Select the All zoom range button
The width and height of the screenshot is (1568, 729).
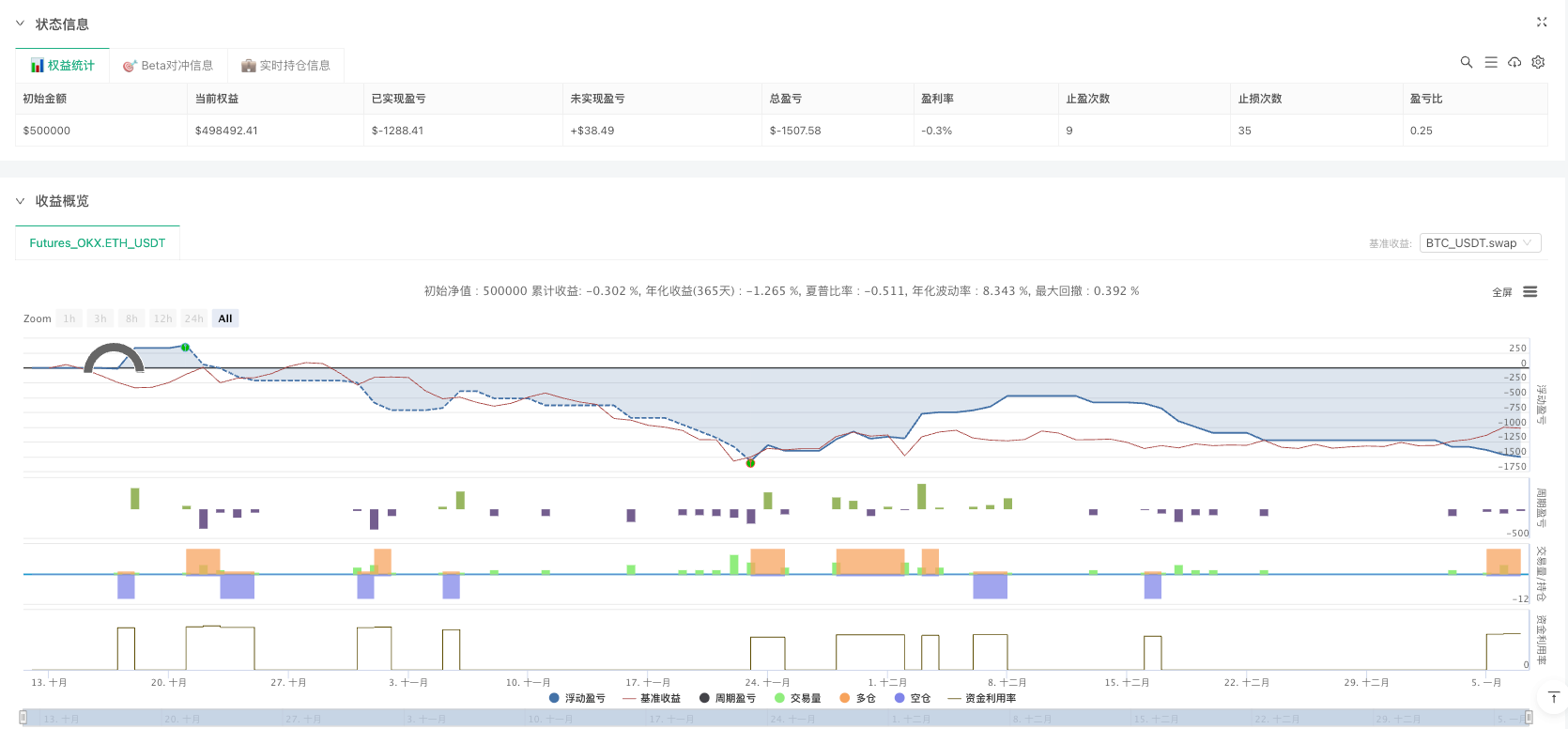click(x=225, y=318)
